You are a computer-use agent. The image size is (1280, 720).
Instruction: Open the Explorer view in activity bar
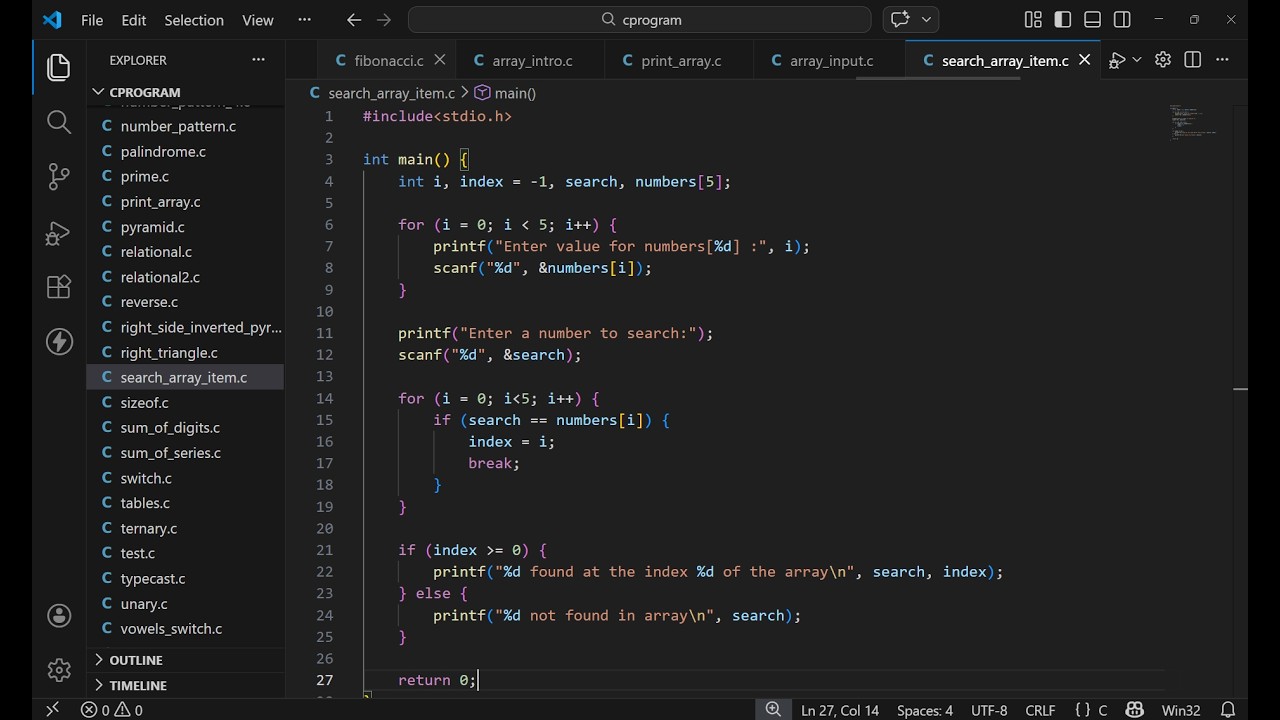[59, 67]
